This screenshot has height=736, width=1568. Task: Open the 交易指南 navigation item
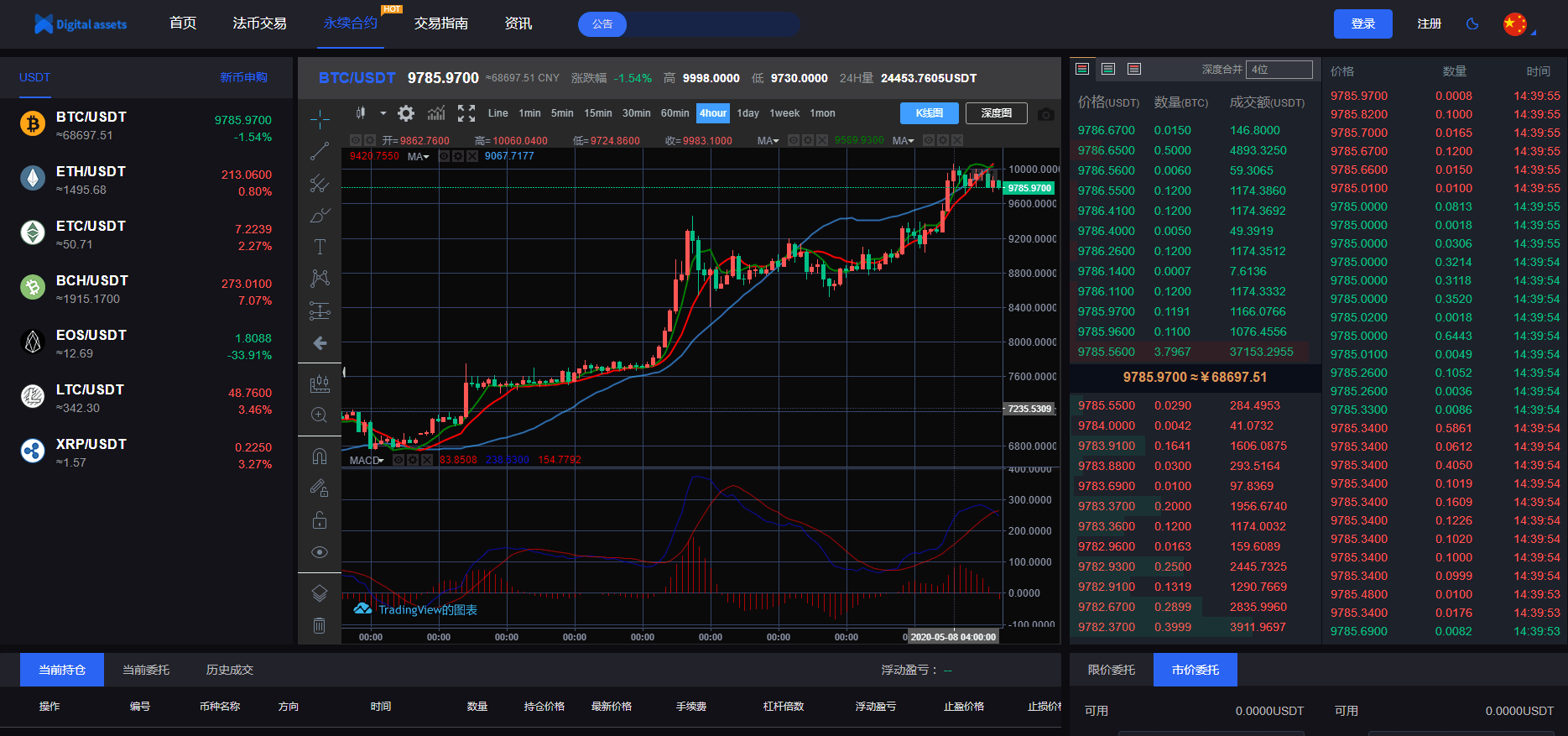coord(441,23)
